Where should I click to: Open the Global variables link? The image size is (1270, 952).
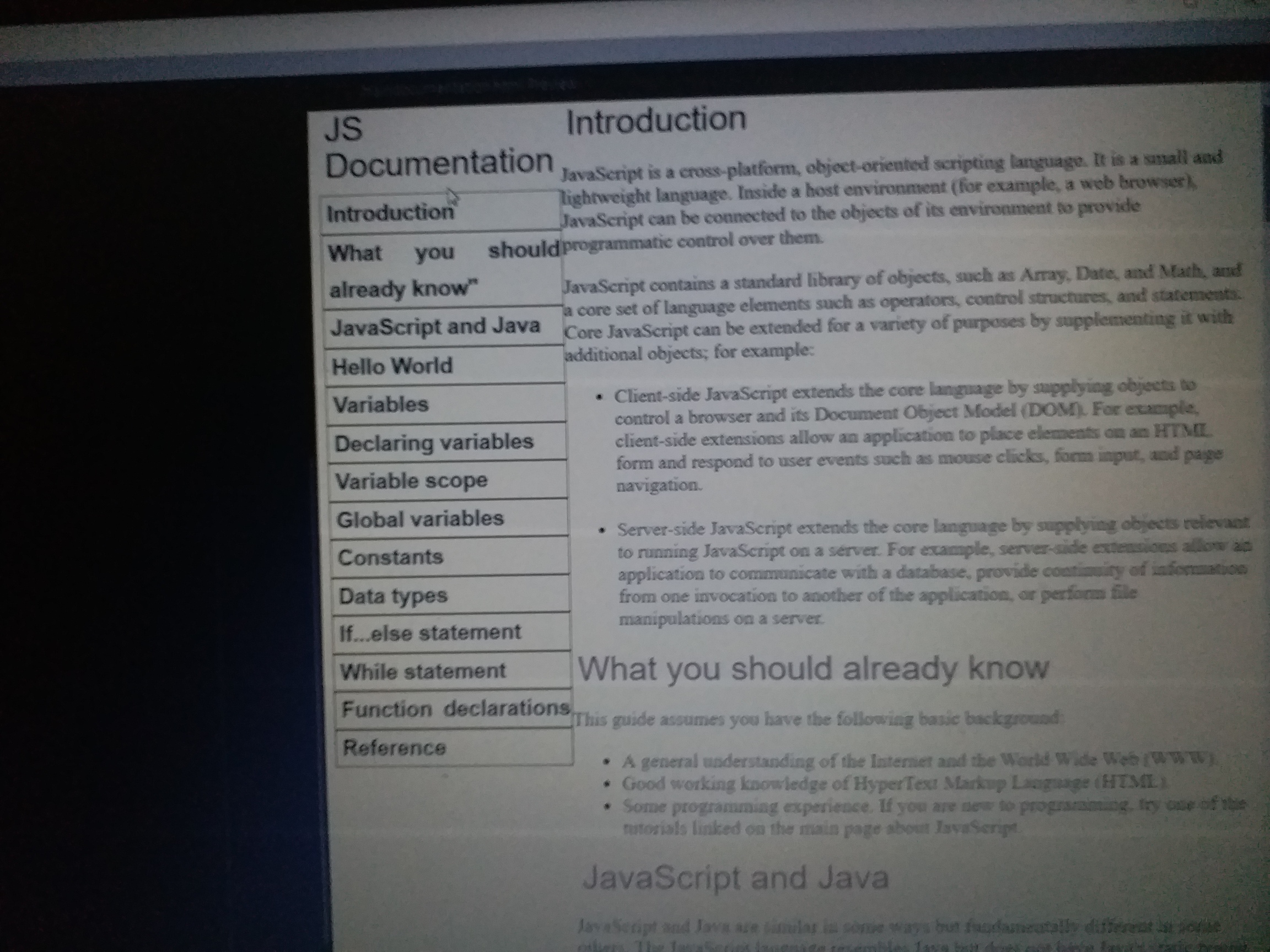[x=419, y=519]
